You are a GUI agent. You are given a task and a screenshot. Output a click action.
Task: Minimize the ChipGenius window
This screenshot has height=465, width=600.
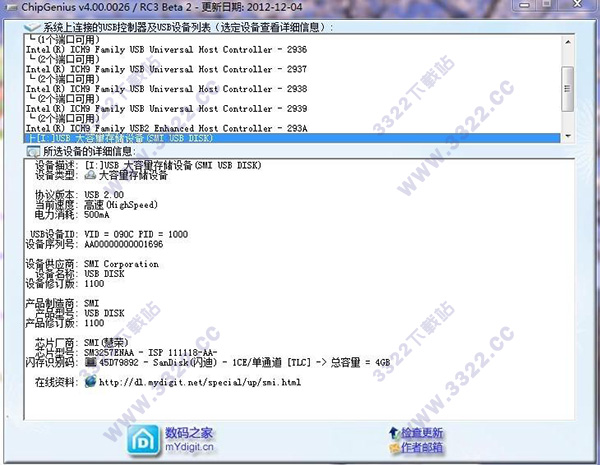pyautogui.click(x=525, y=5)
